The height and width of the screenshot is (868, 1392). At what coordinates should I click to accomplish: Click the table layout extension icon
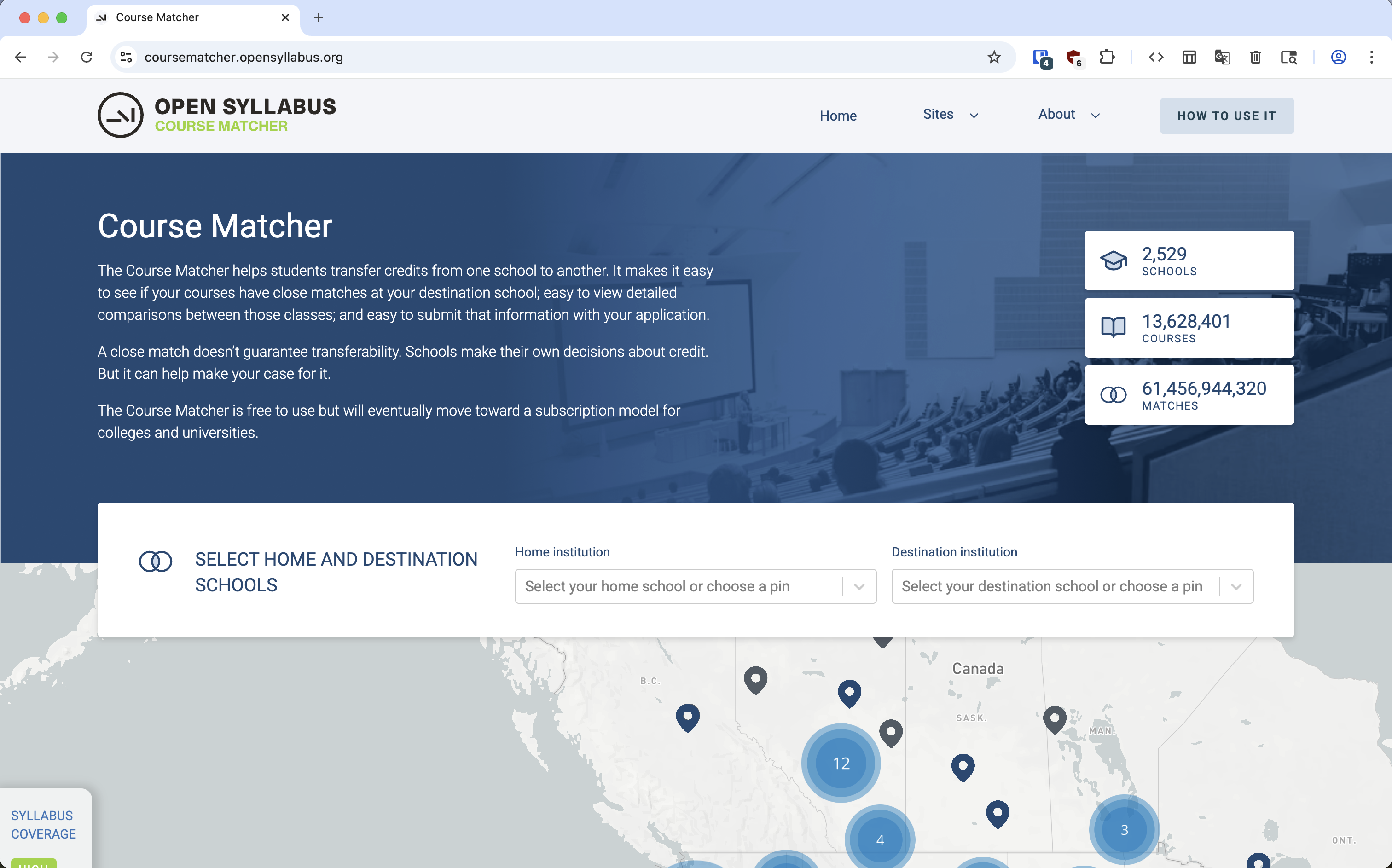pos(1189,57)
